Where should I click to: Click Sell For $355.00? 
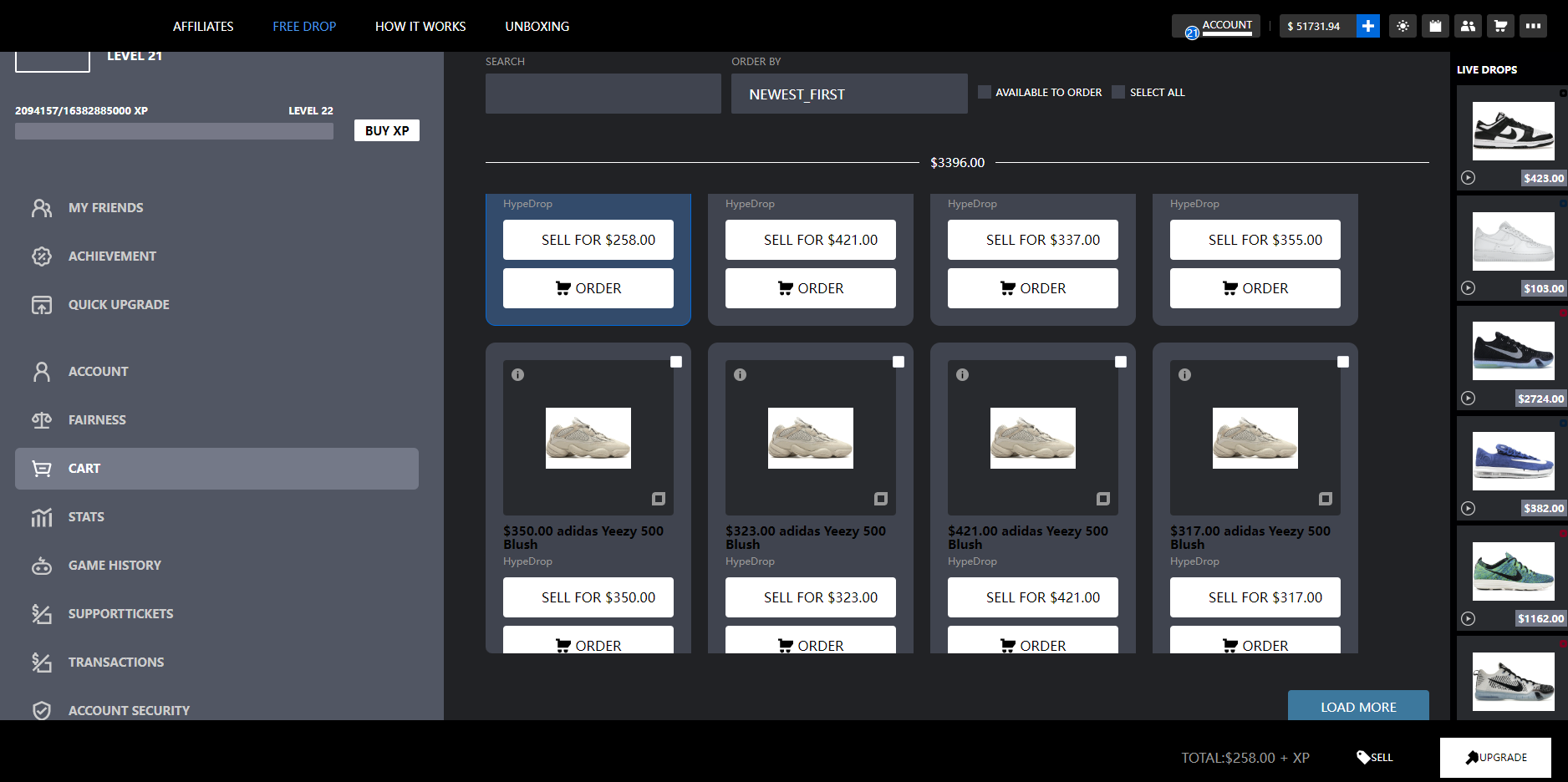(x=1255, y=240)
